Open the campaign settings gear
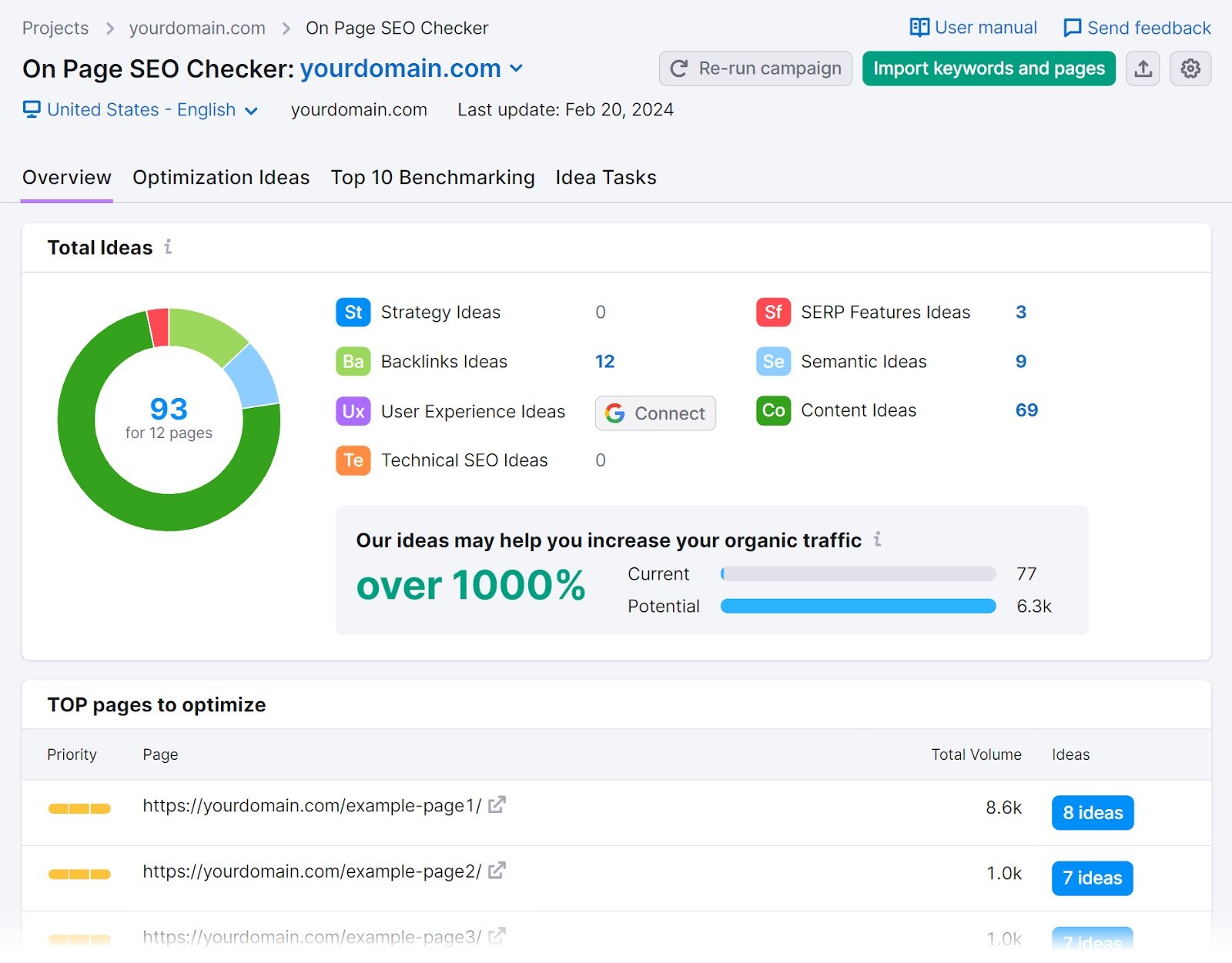The image size is (1232, 963). pyautogui.click(x=1190, y=69)
